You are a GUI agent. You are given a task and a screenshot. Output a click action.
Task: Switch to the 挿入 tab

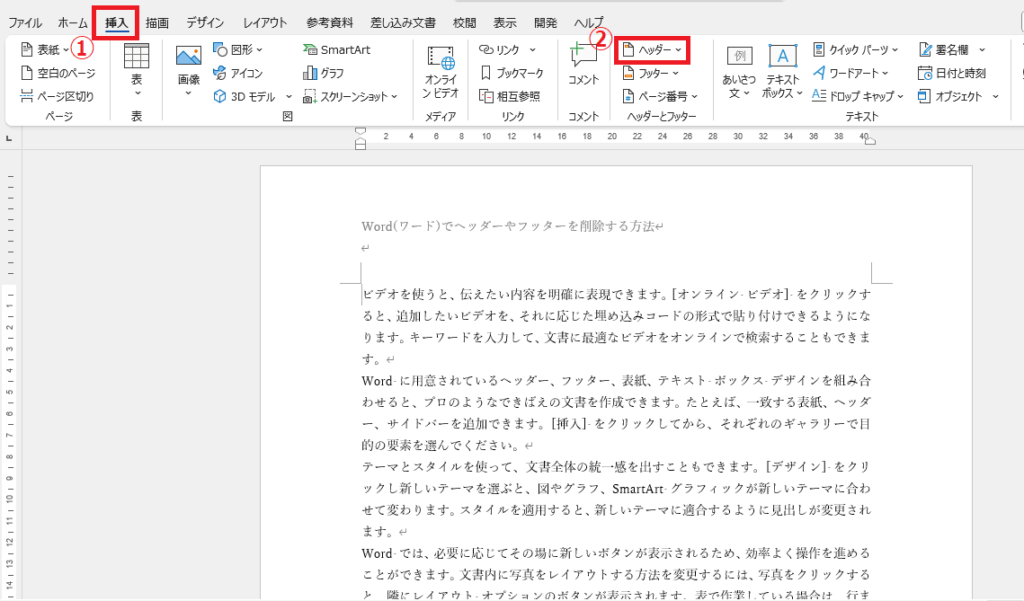click(116, 23)
